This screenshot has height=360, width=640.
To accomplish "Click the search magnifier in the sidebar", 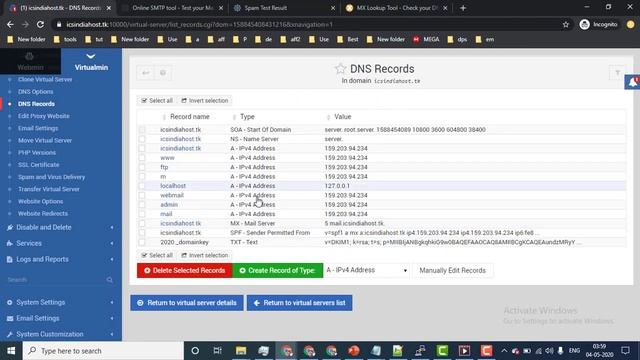I will [x=109, y=280].
